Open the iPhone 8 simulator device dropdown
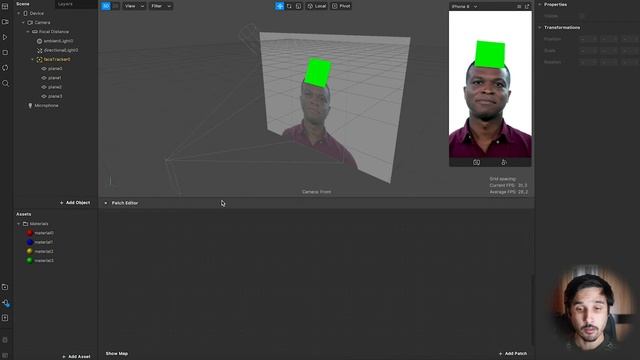 pos(464,7)
